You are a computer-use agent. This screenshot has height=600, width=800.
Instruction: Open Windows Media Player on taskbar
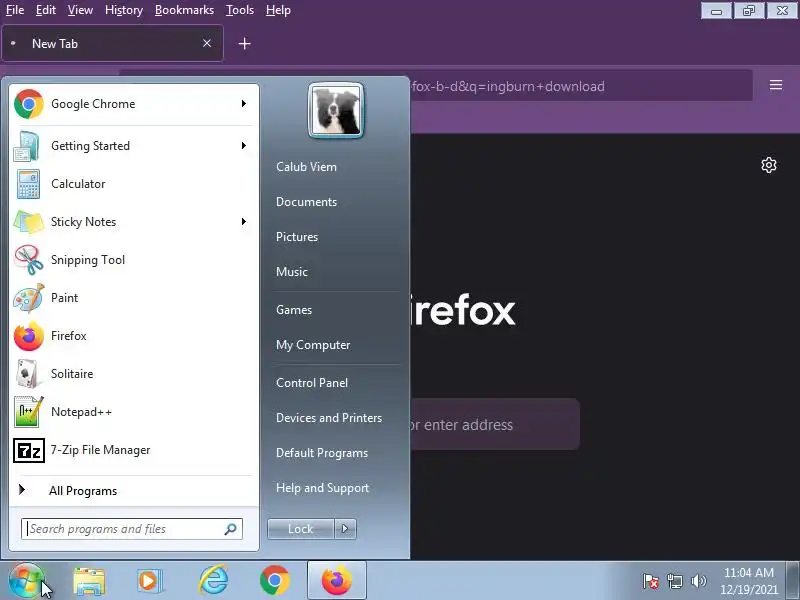150,581
